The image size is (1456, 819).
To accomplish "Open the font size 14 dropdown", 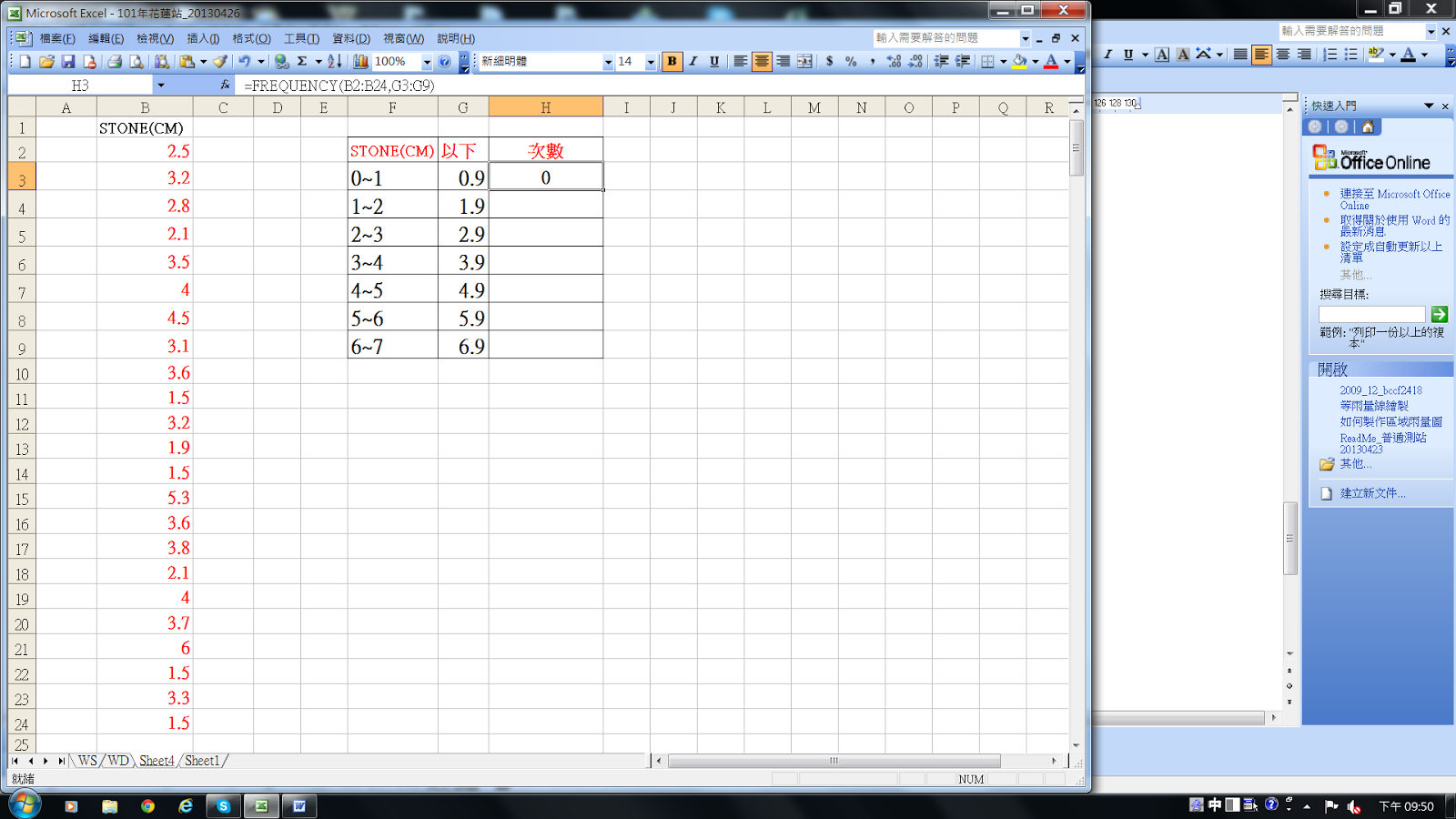I will pos(651,62).
